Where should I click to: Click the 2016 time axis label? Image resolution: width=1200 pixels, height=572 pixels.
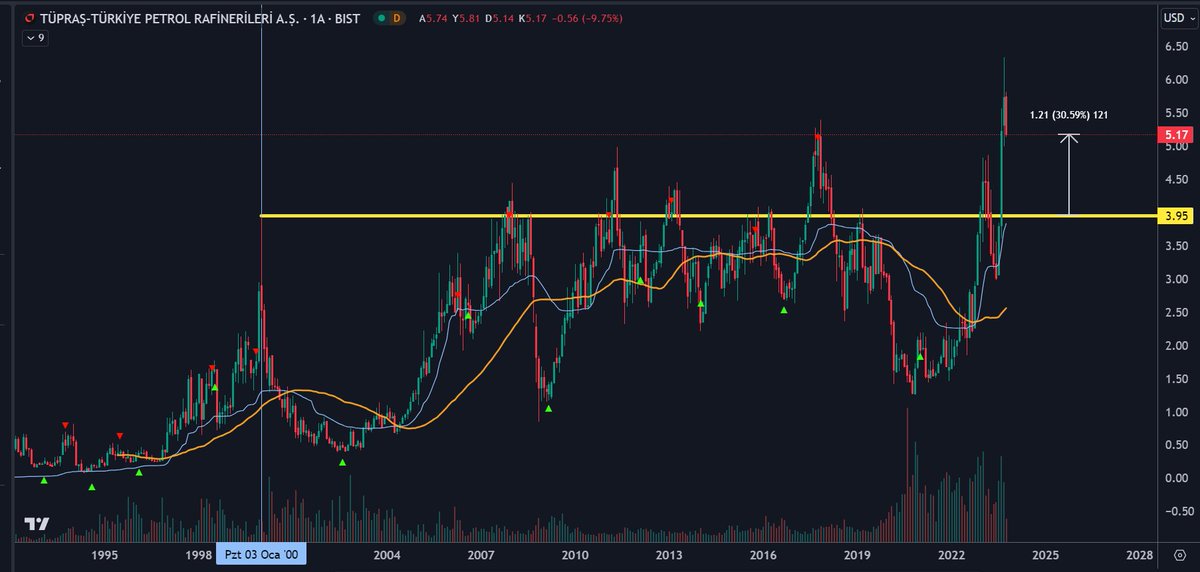point(763,553)
